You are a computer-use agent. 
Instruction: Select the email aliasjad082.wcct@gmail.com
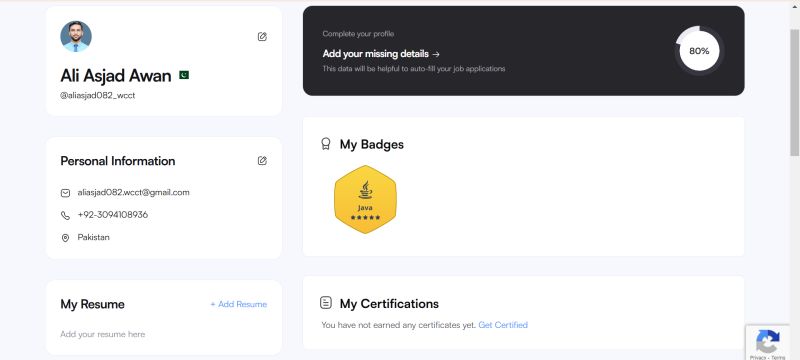coord(134,192)
